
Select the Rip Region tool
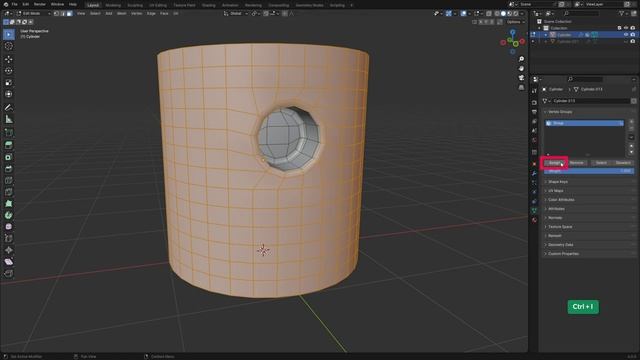pyautogui.click(x=9, y=273)
